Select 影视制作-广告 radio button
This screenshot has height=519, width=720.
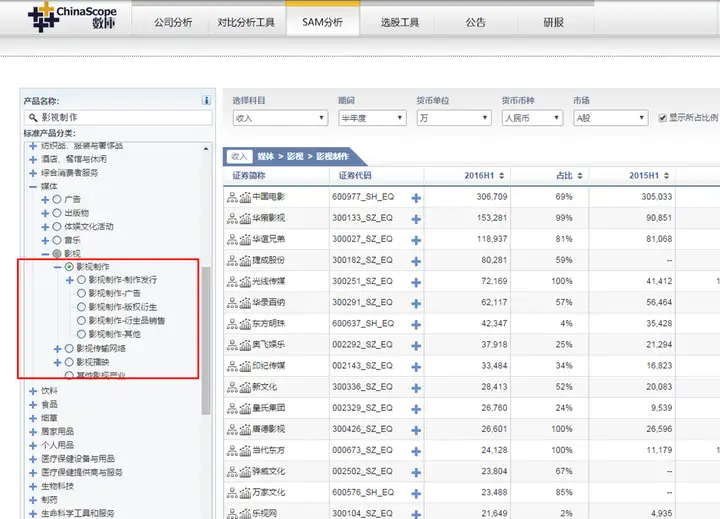pos(81,293)
